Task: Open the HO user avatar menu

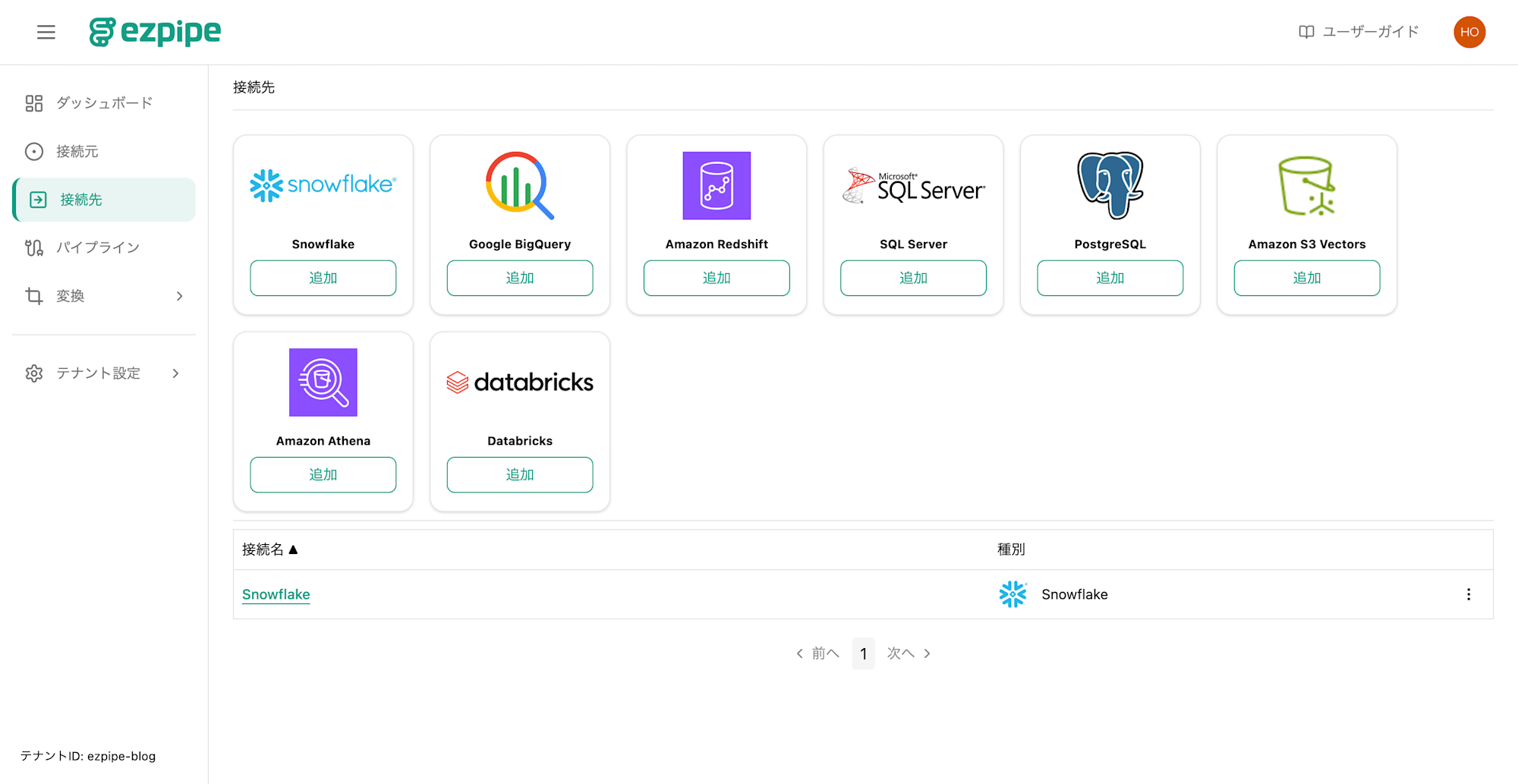Action: tap(1469, 32)
